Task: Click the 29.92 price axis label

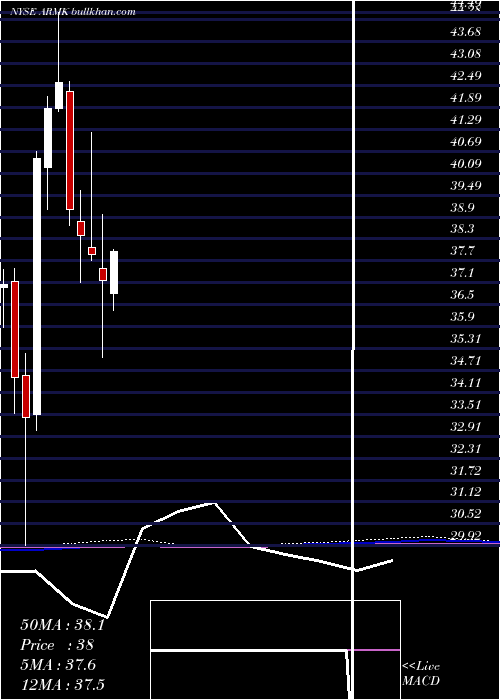Action: (466, 535)
